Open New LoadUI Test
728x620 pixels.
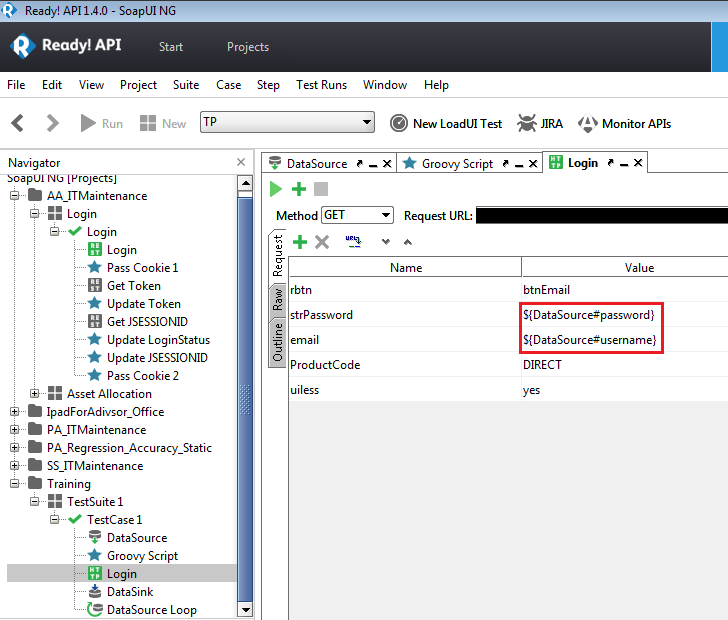click(x=446, y=124)
